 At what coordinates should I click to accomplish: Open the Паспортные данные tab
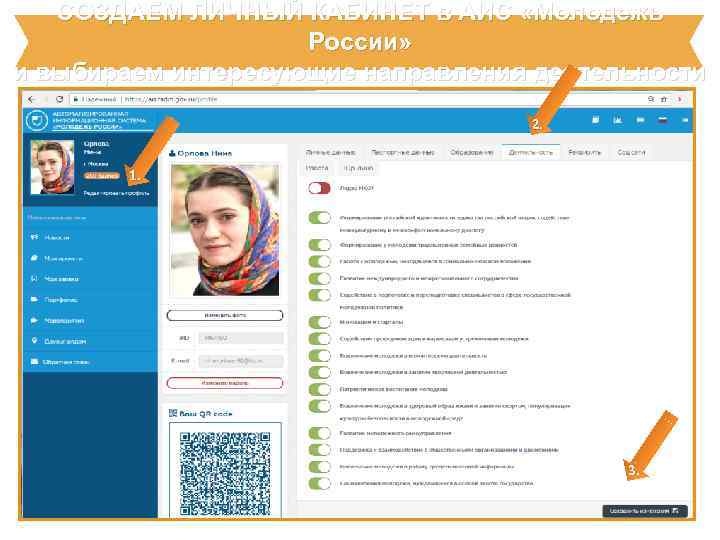pos(403,152)
